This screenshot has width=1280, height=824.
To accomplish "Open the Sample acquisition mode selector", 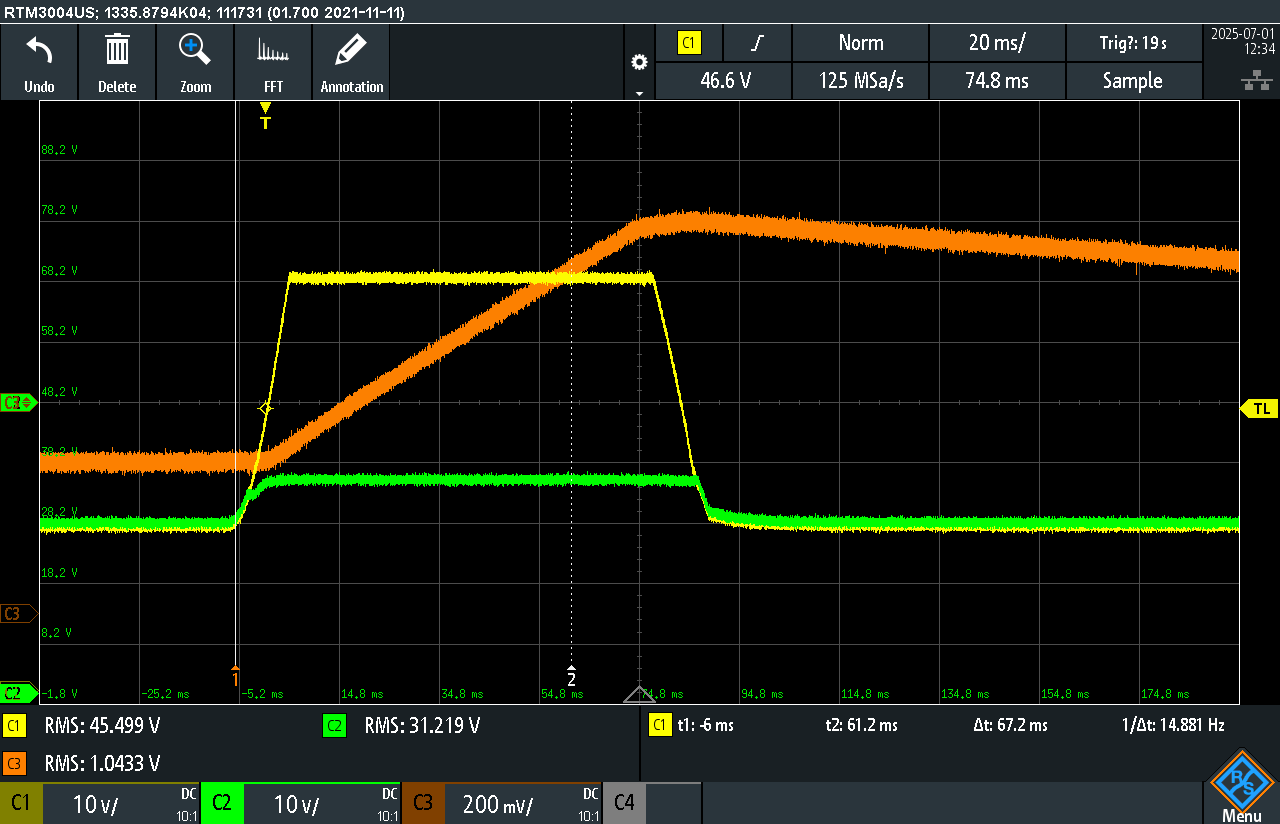I will (x=1132, y=81).
